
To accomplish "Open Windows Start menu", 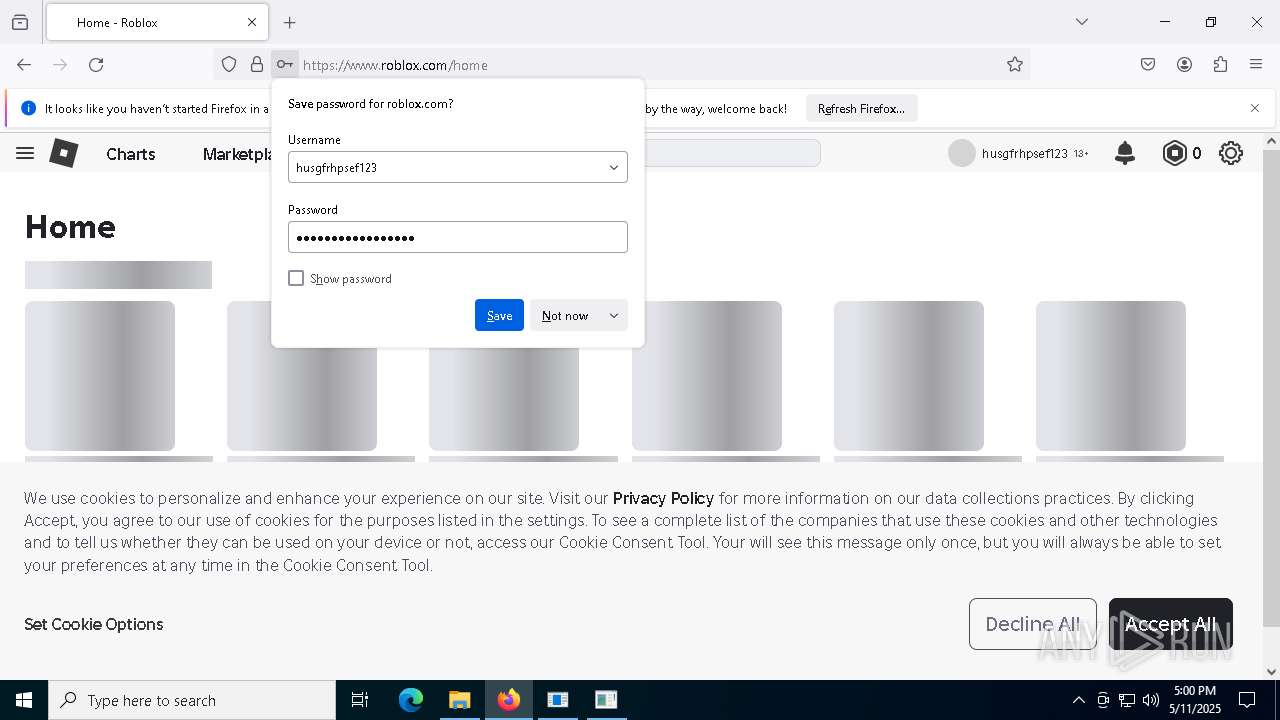I will [x=24, y=700].
